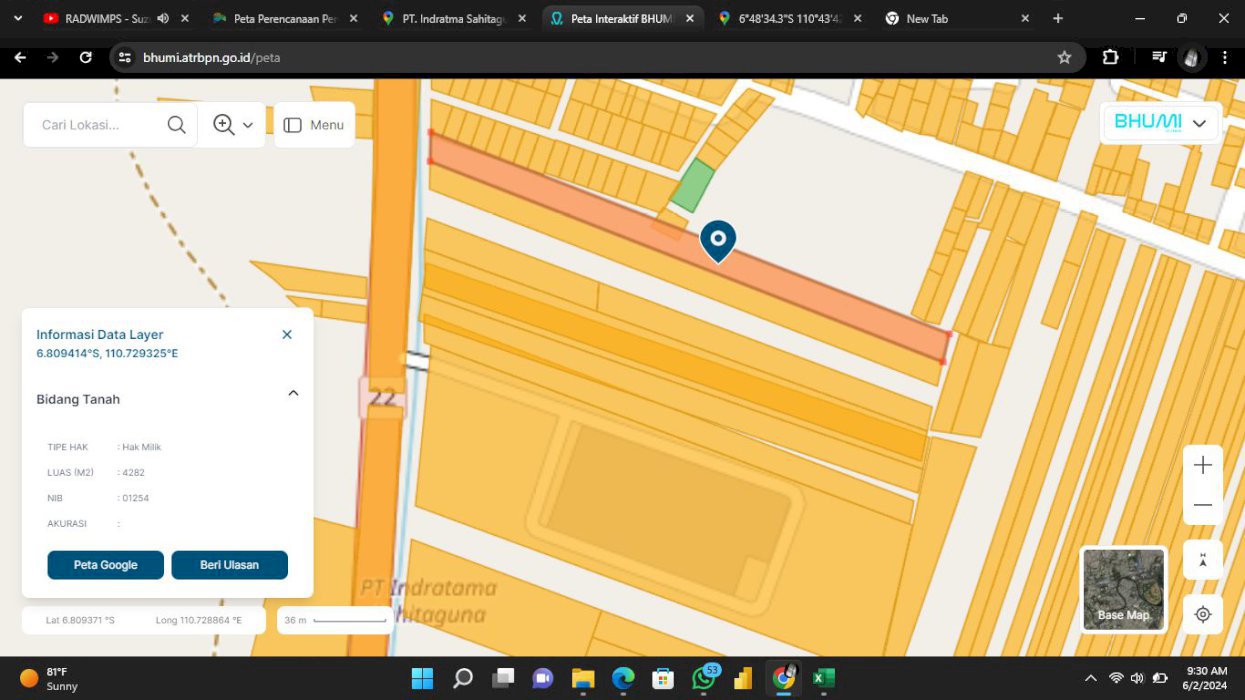Open WhatsApp from the taskbar
The image size is (1245, 700).
click(703, 679)
